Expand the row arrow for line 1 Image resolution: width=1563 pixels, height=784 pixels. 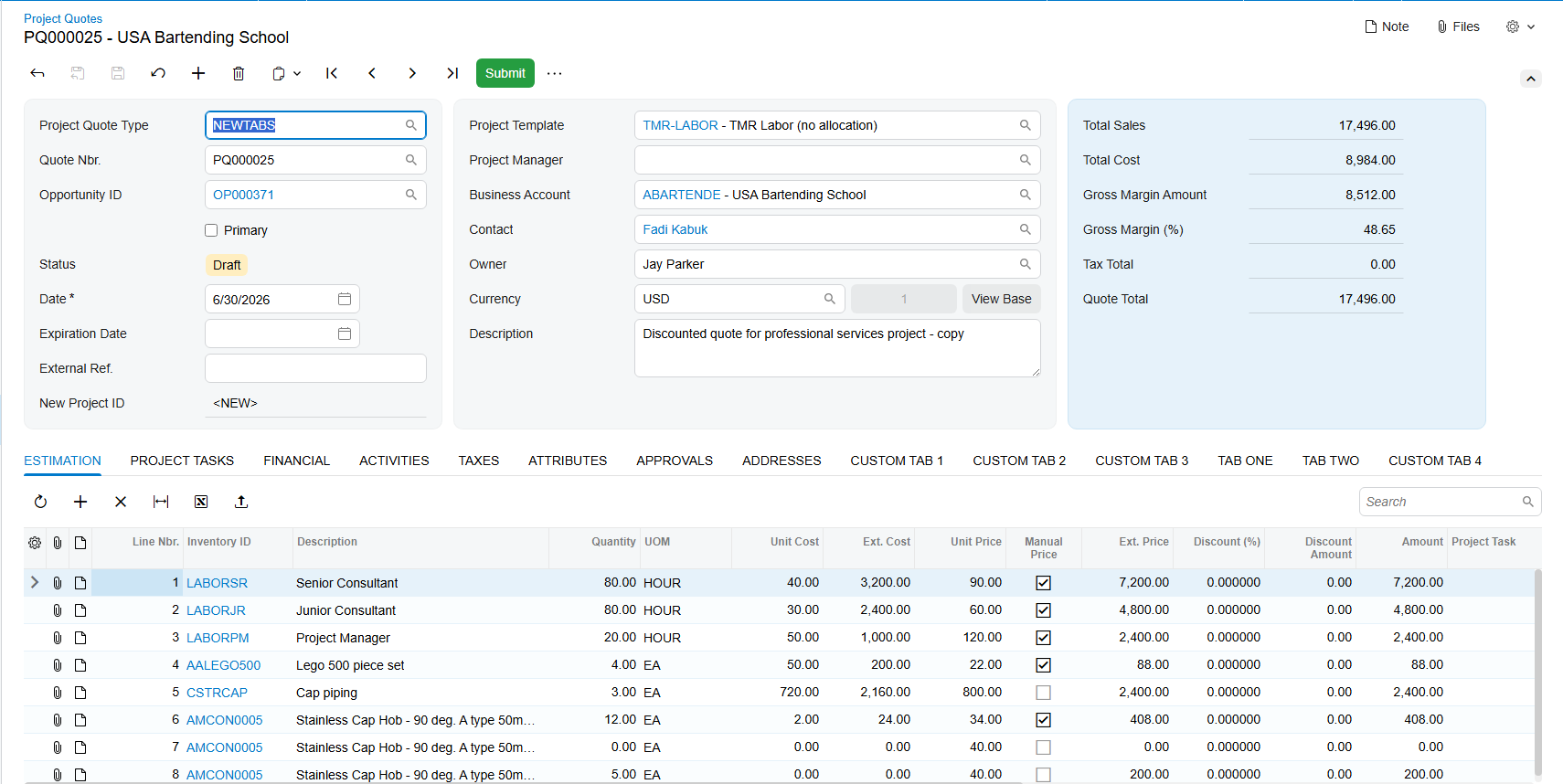pyautogui.click(x=35, y=582)
